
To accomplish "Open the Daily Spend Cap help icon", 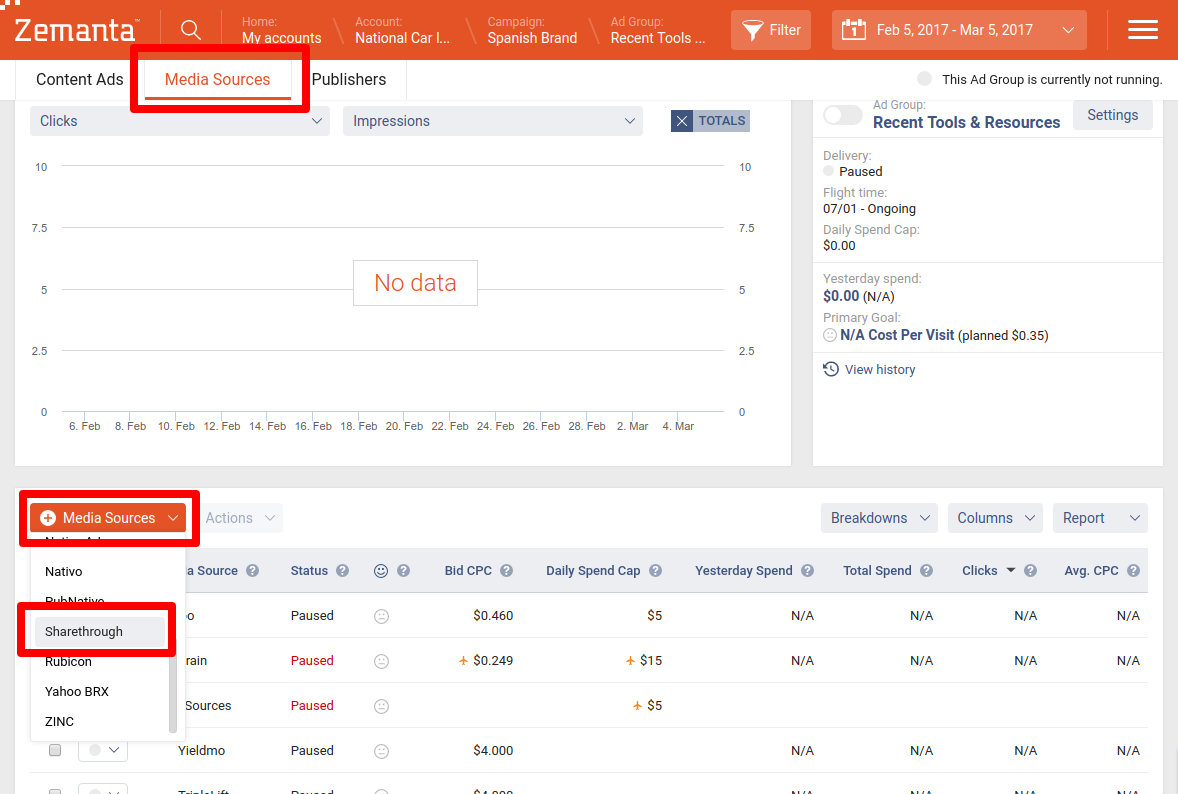I will (655, 571).
